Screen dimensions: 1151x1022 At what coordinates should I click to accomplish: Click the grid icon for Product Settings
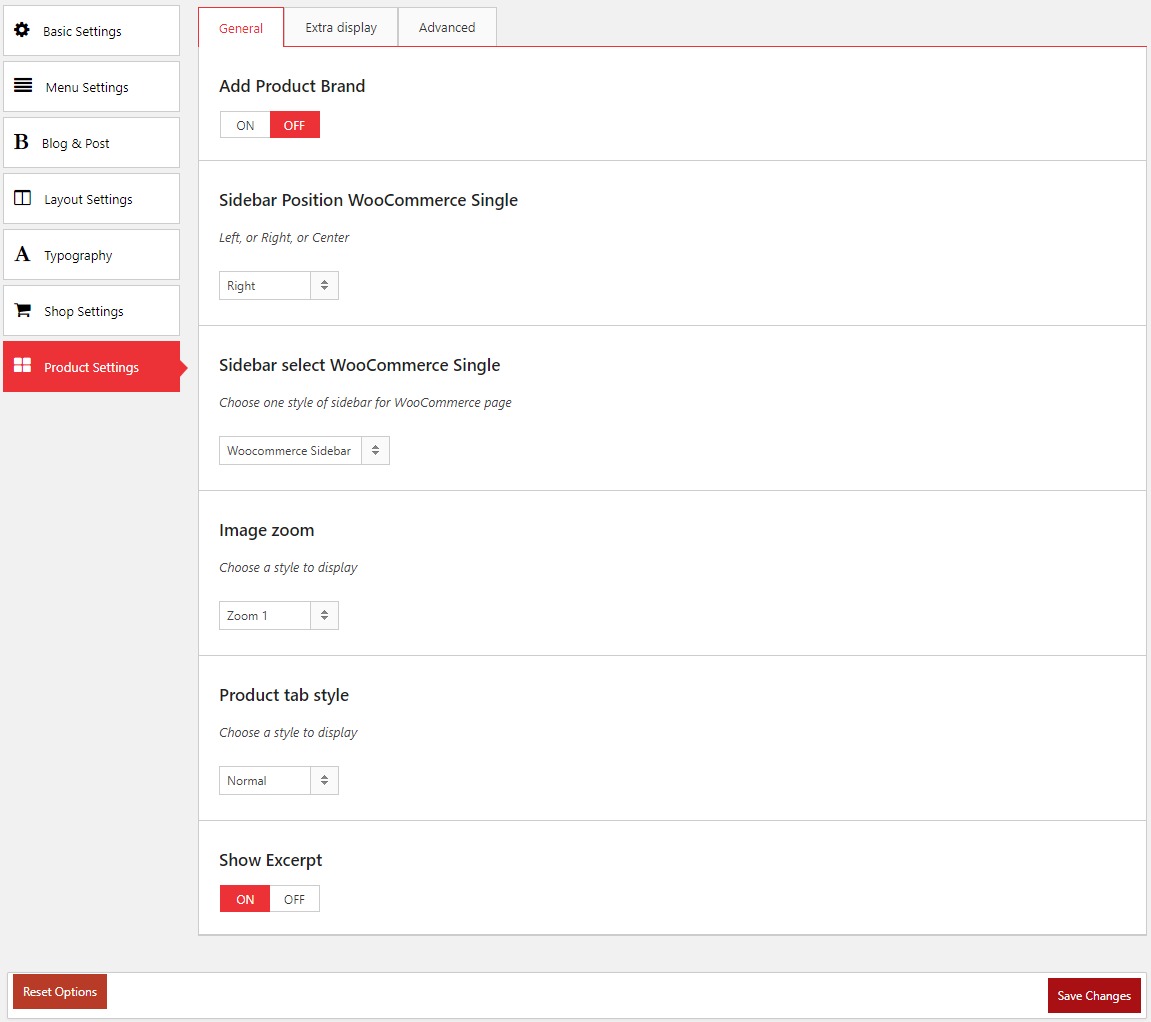[22, 366]
